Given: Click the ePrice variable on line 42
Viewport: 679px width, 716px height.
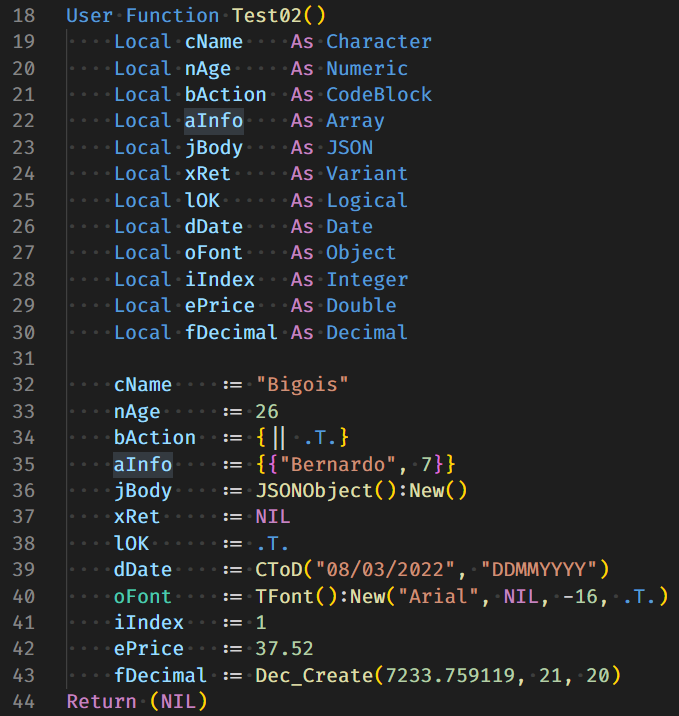Looking at the screenshot, I should (x=149, y=649).
